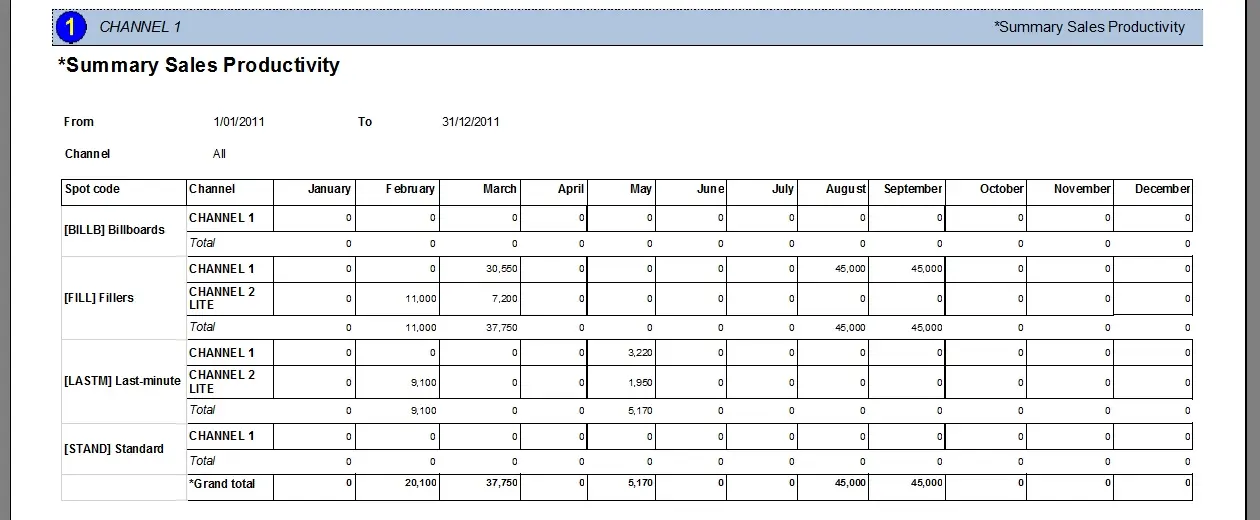The image size is (1260, 520).
Task: Click the December column header
Action: point(1162,189)
